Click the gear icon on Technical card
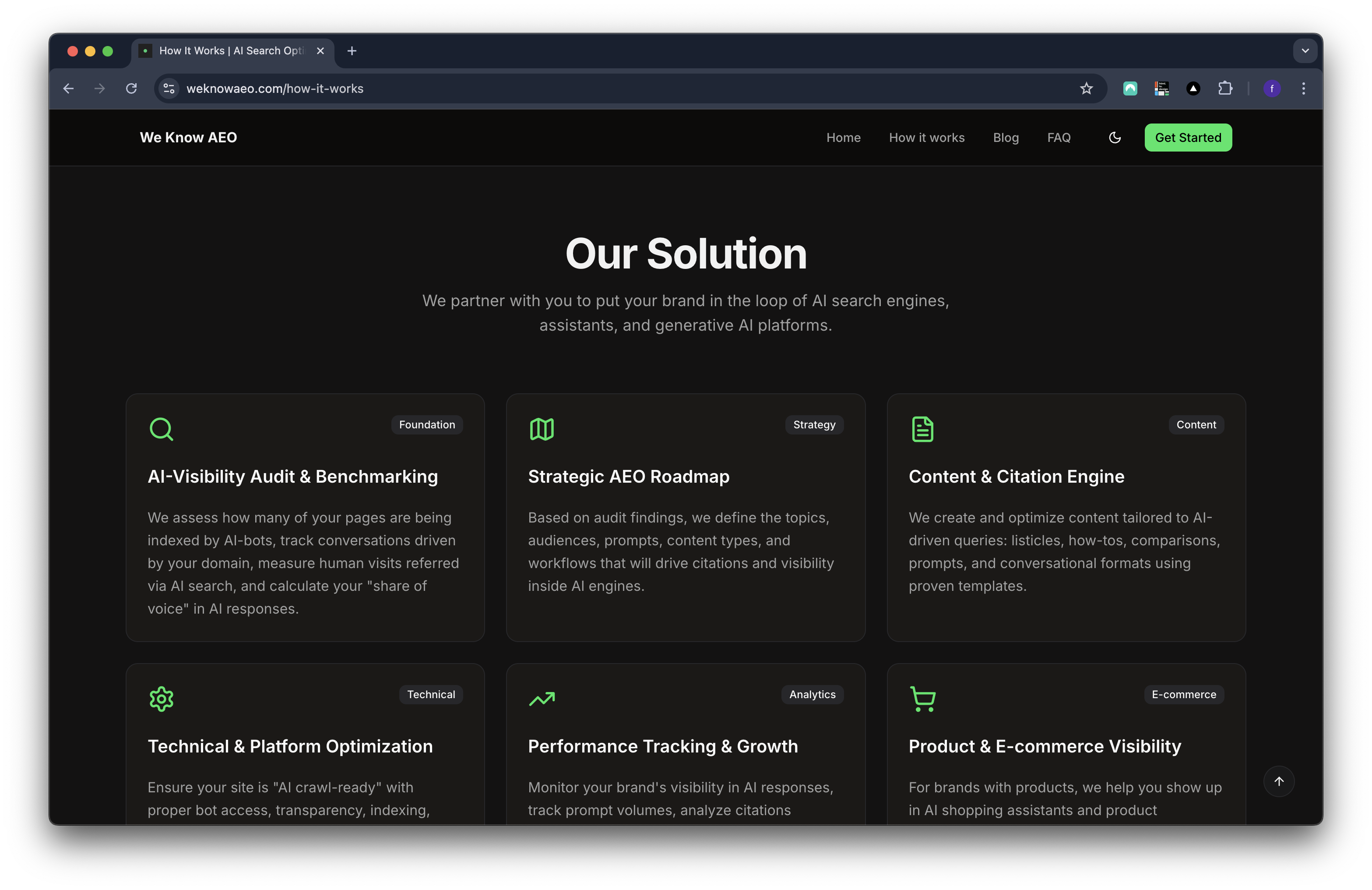The width and height of the screenshot is (1372, 890). (161, 699)
